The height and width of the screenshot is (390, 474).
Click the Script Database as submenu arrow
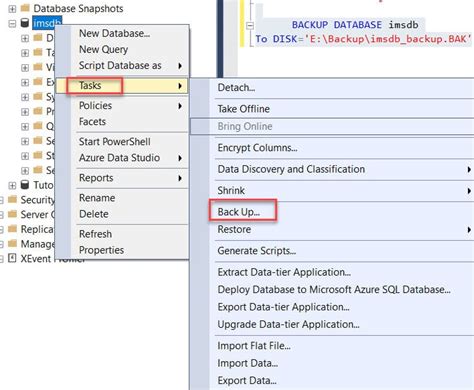click(180, 66)
